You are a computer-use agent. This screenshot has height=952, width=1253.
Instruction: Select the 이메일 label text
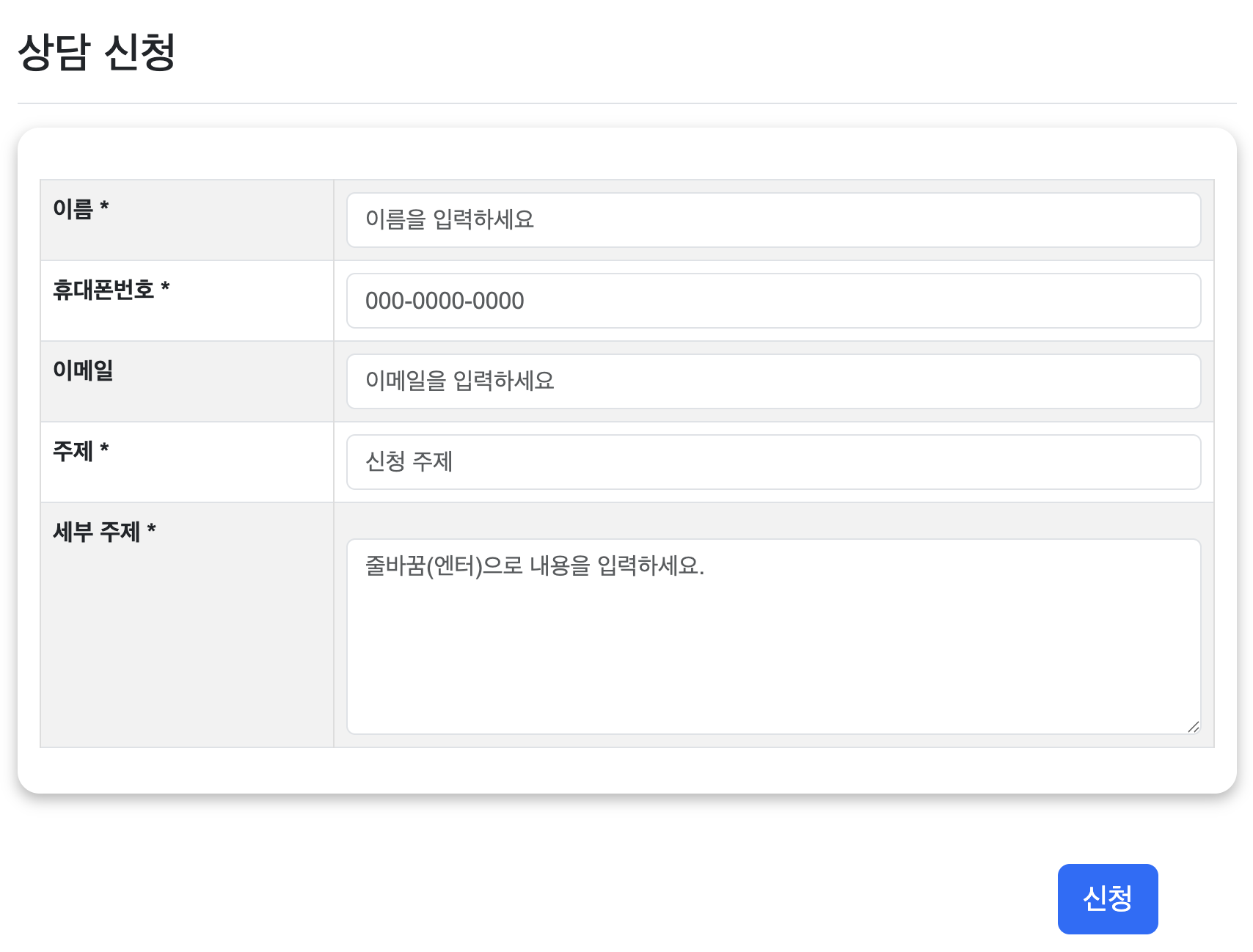click(x=83, y=370)
